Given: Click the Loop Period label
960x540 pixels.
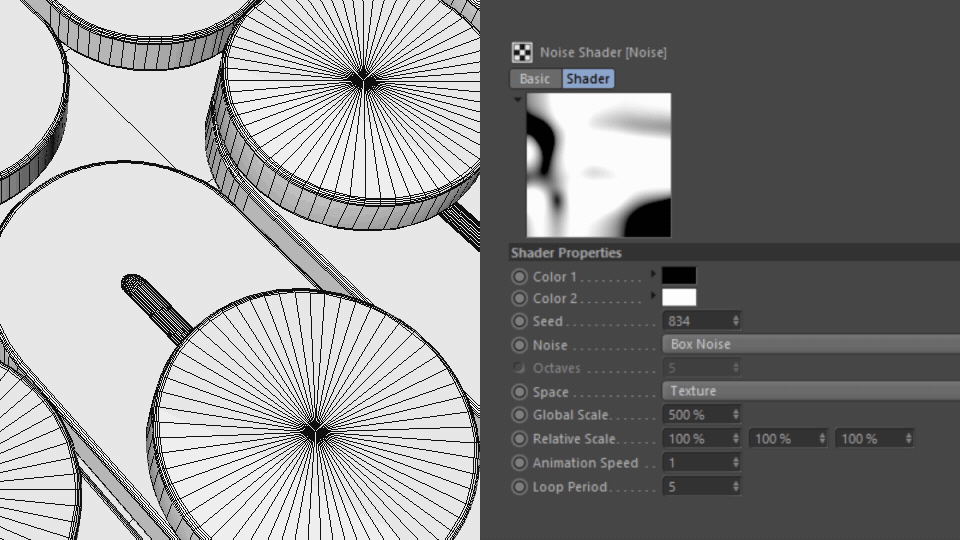Looking at the screenshot, I should tap(570, 487).
